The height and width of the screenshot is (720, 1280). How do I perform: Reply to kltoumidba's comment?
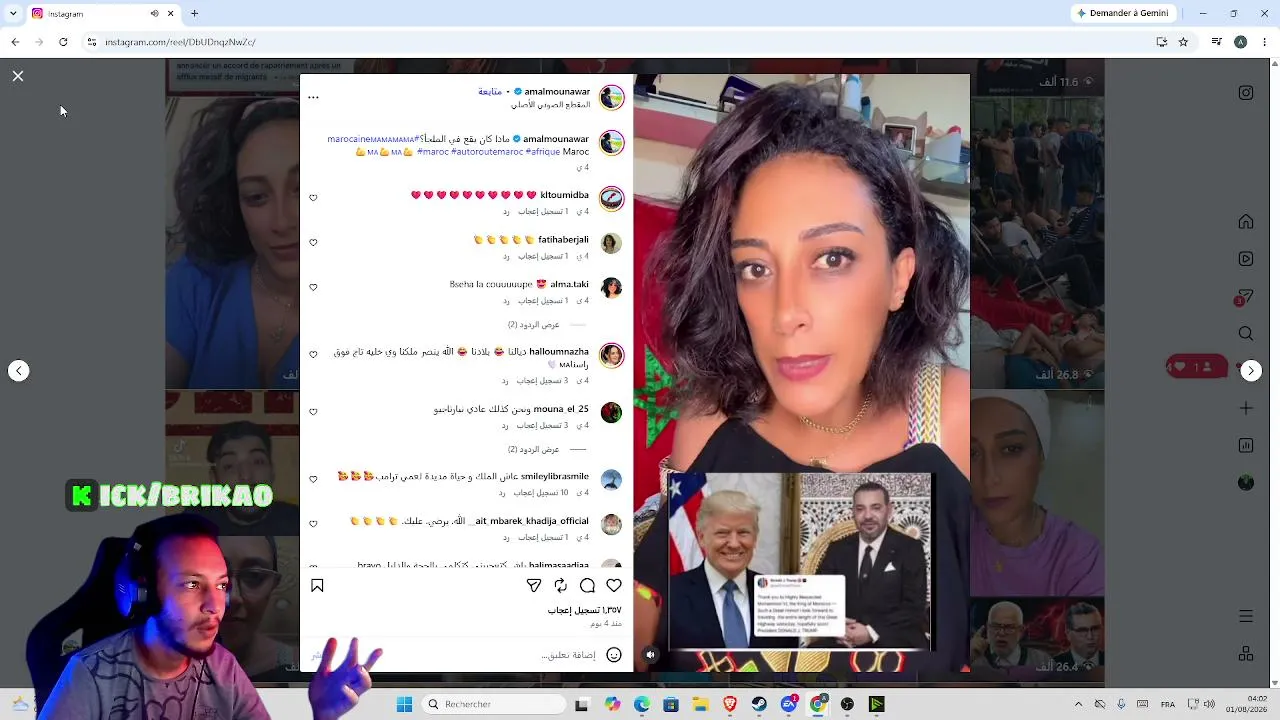pos(506,212)
